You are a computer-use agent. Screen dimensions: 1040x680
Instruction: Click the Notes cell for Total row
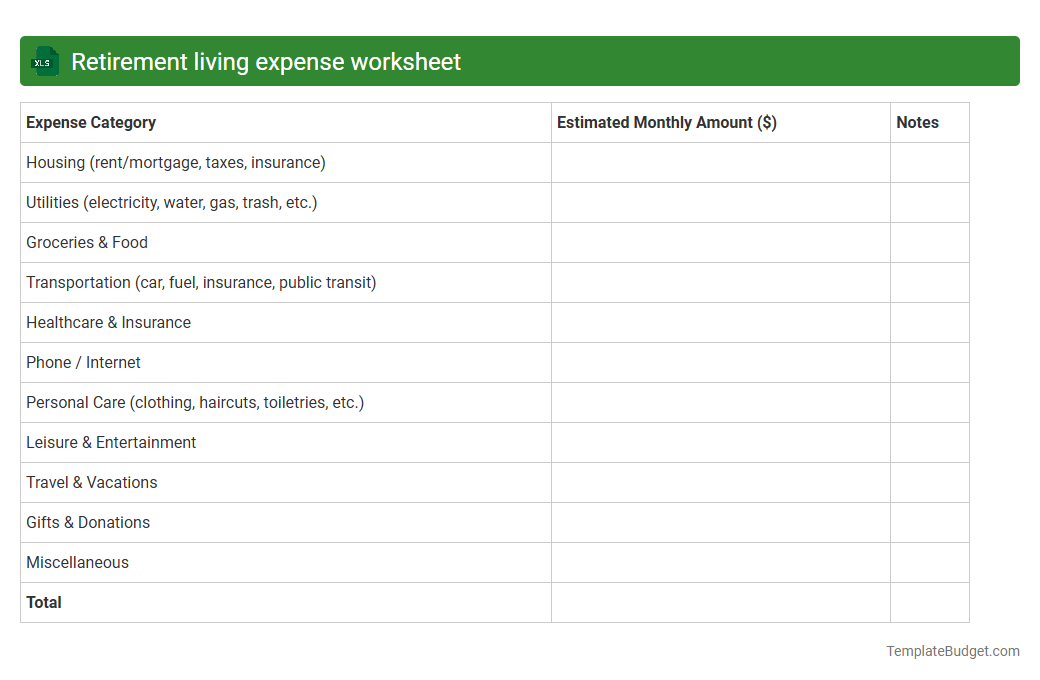929,602
